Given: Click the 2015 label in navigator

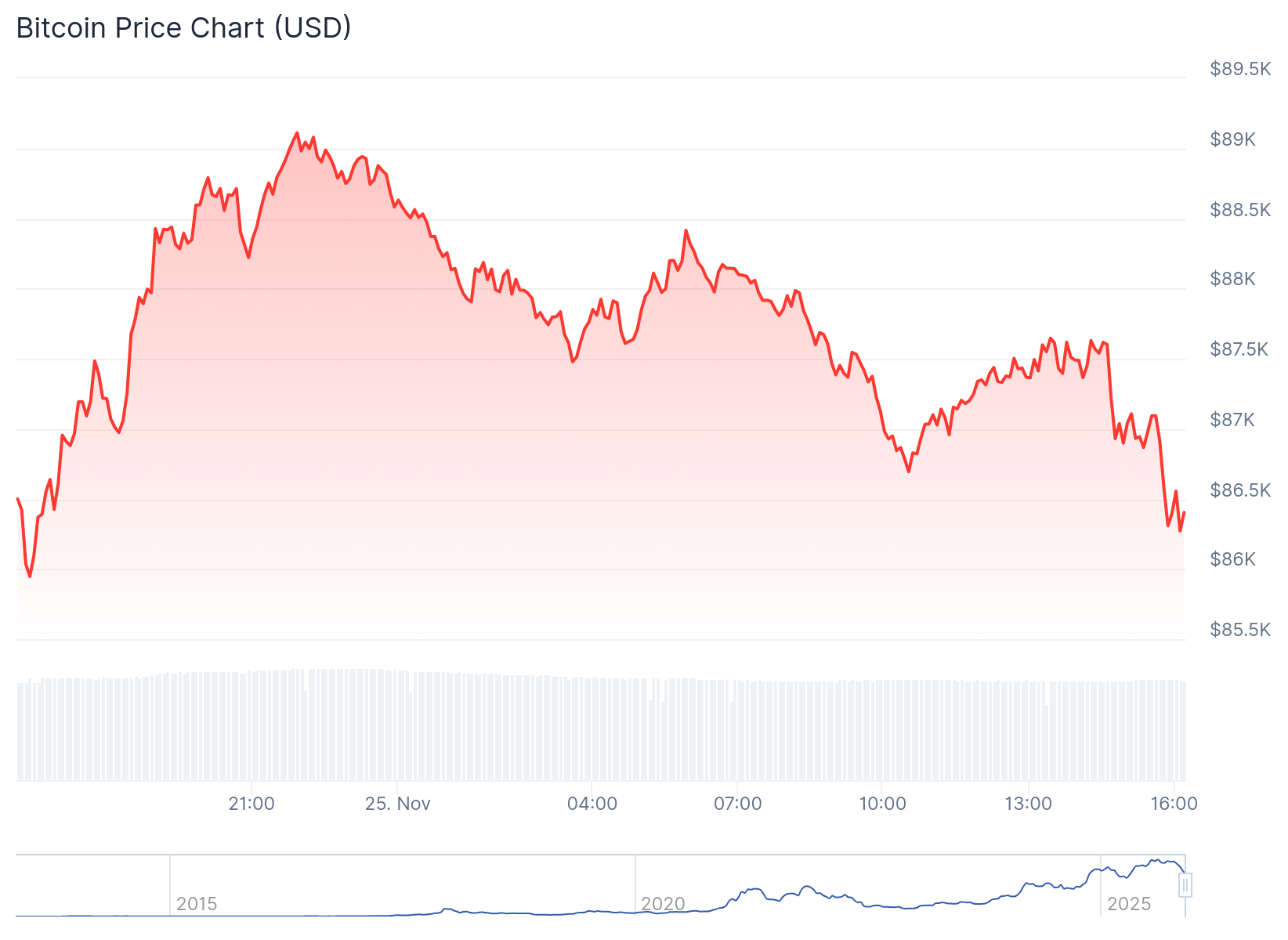Looking at the screenshot, I should pyautogui.click(x=197, y=904).
